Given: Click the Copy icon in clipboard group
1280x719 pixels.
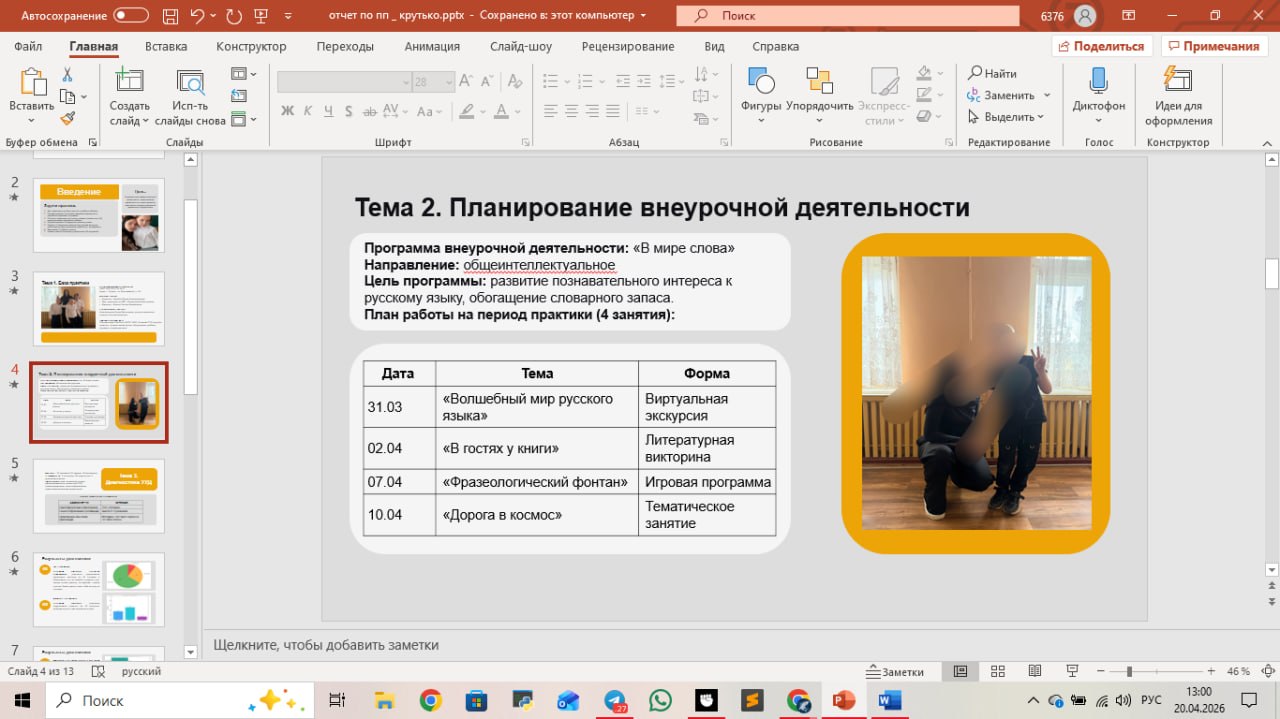Looking at the screenshot, I should coord(67,97).
